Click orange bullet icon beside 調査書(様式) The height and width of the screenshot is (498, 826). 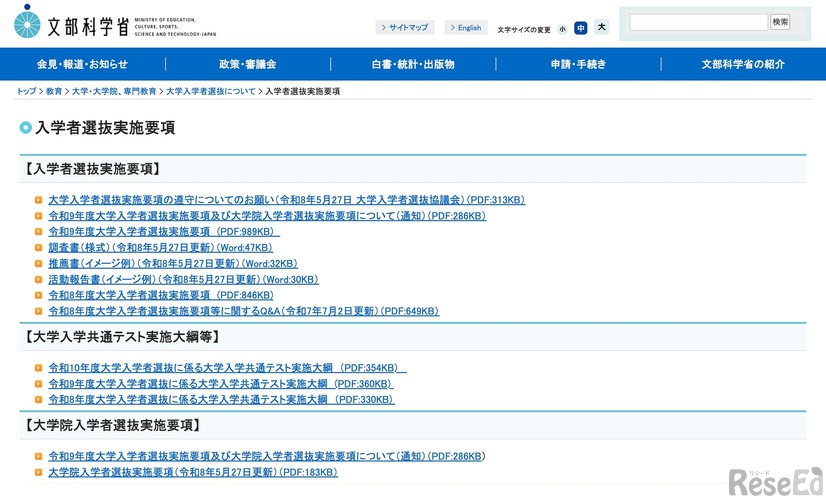(x=38, y=247)
